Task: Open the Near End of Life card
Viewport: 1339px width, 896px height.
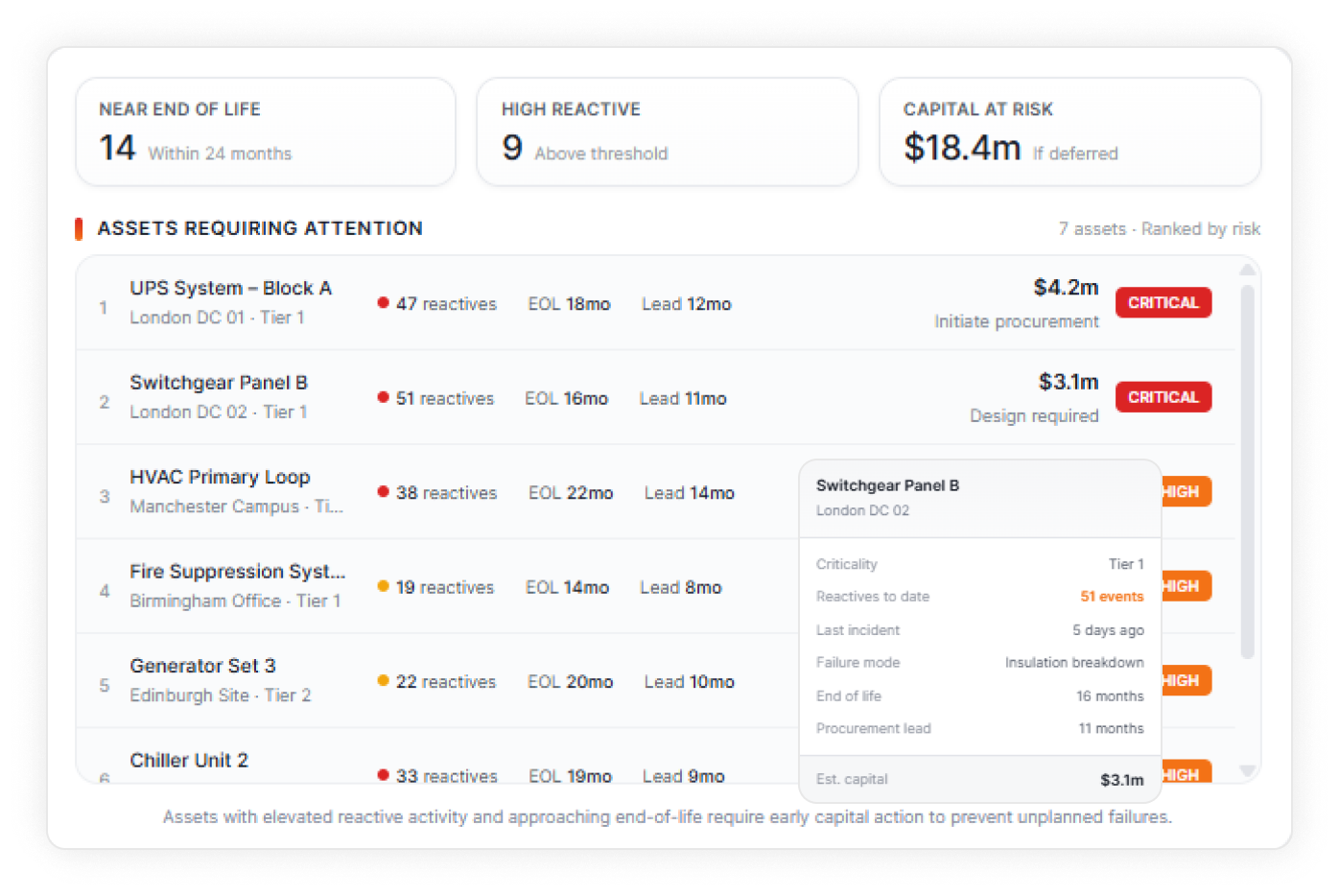Action: (x=266, y=132)
